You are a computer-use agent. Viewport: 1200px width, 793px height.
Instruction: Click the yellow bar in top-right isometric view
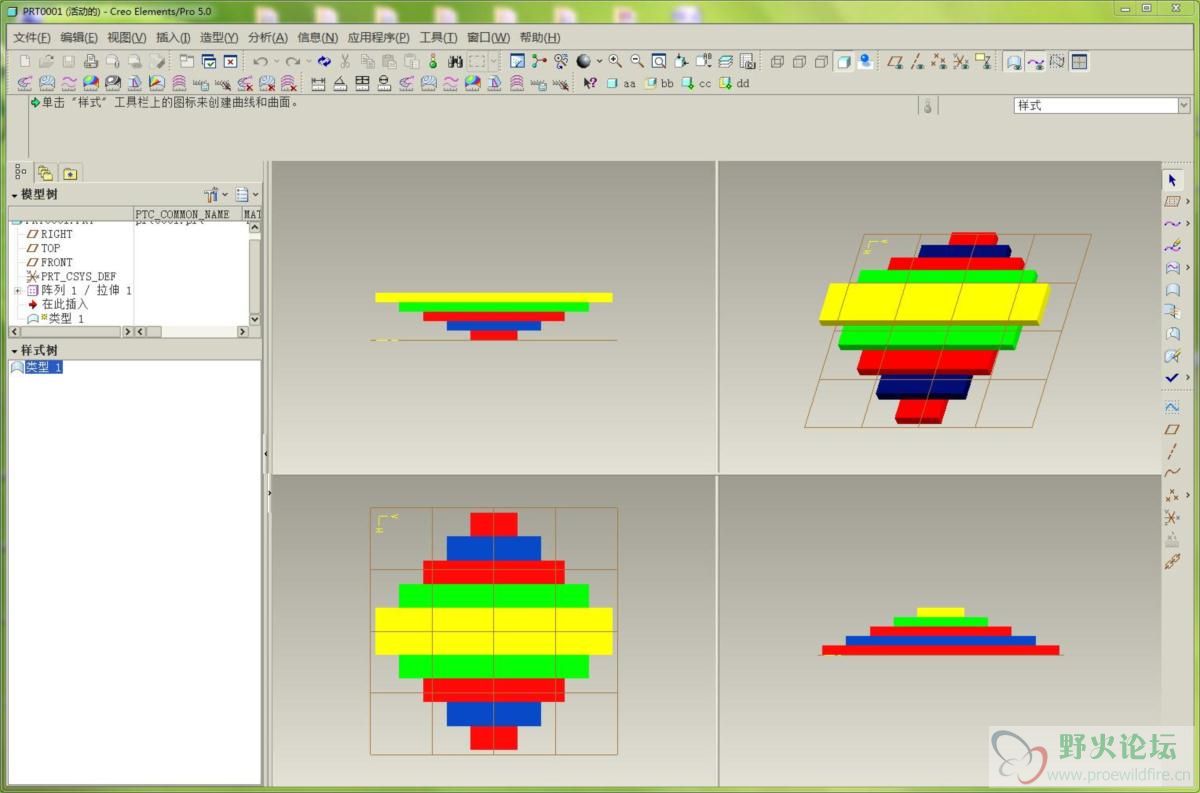(934, 303)
